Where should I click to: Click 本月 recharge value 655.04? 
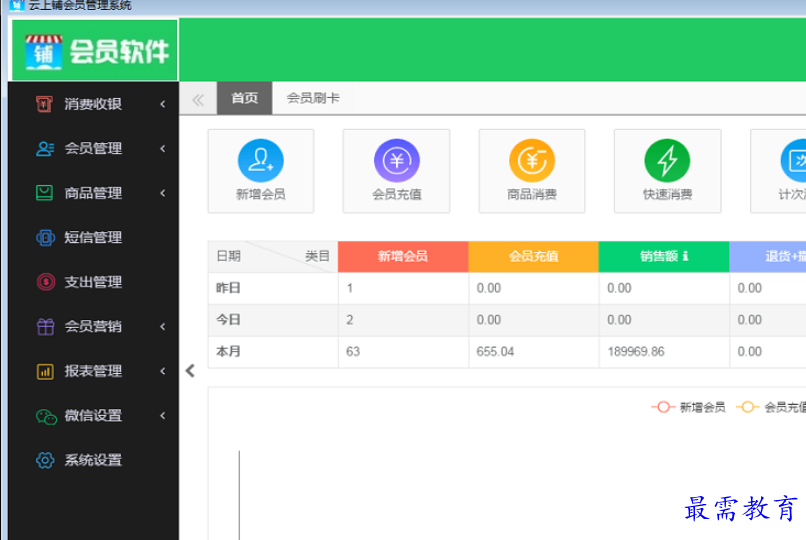click(x=495, y=352)
